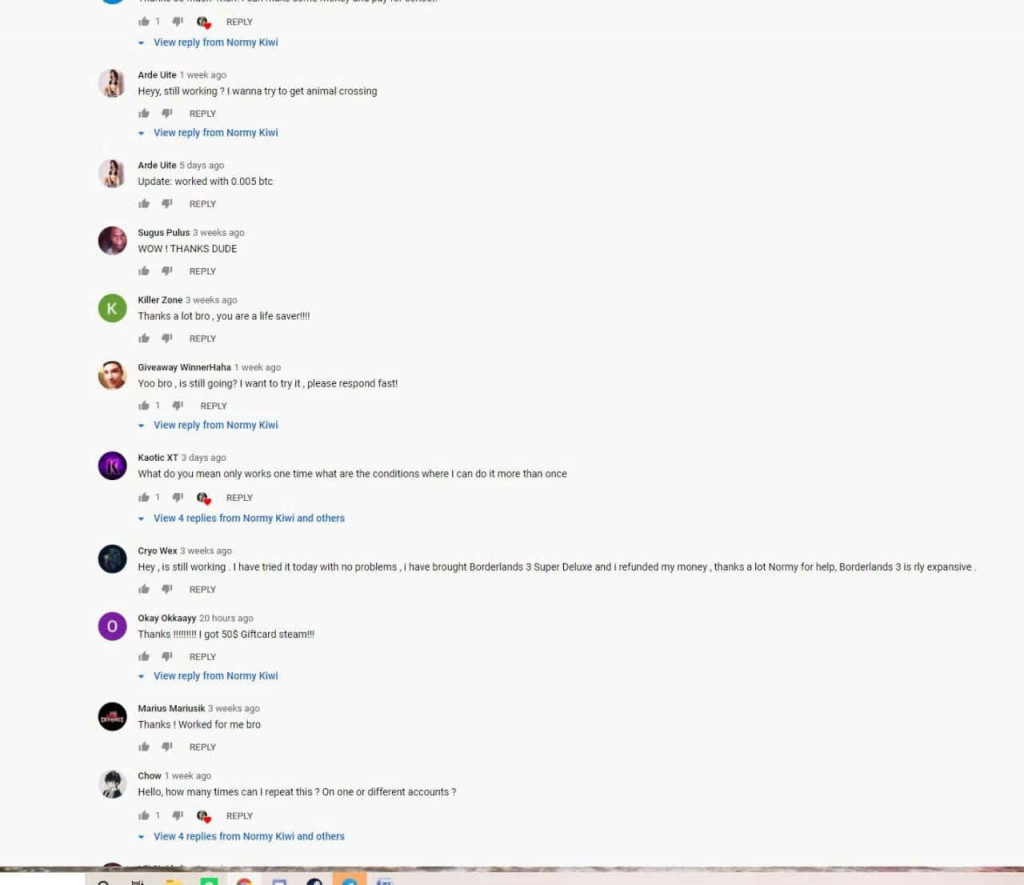Open Chrome from the taskbar
1024x885 pixels.
coord(244,881)
